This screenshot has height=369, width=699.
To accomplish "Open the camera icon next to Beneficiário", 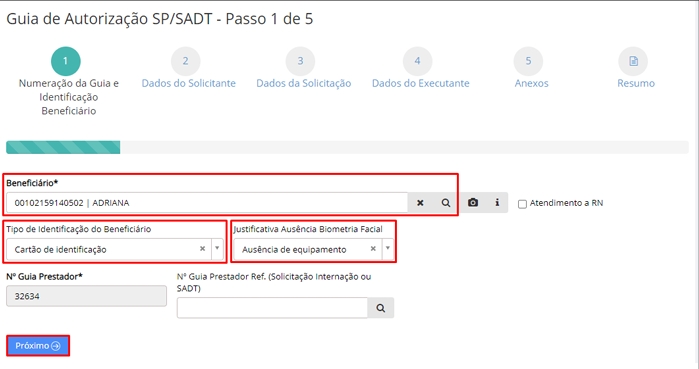I will pos(473,203).
